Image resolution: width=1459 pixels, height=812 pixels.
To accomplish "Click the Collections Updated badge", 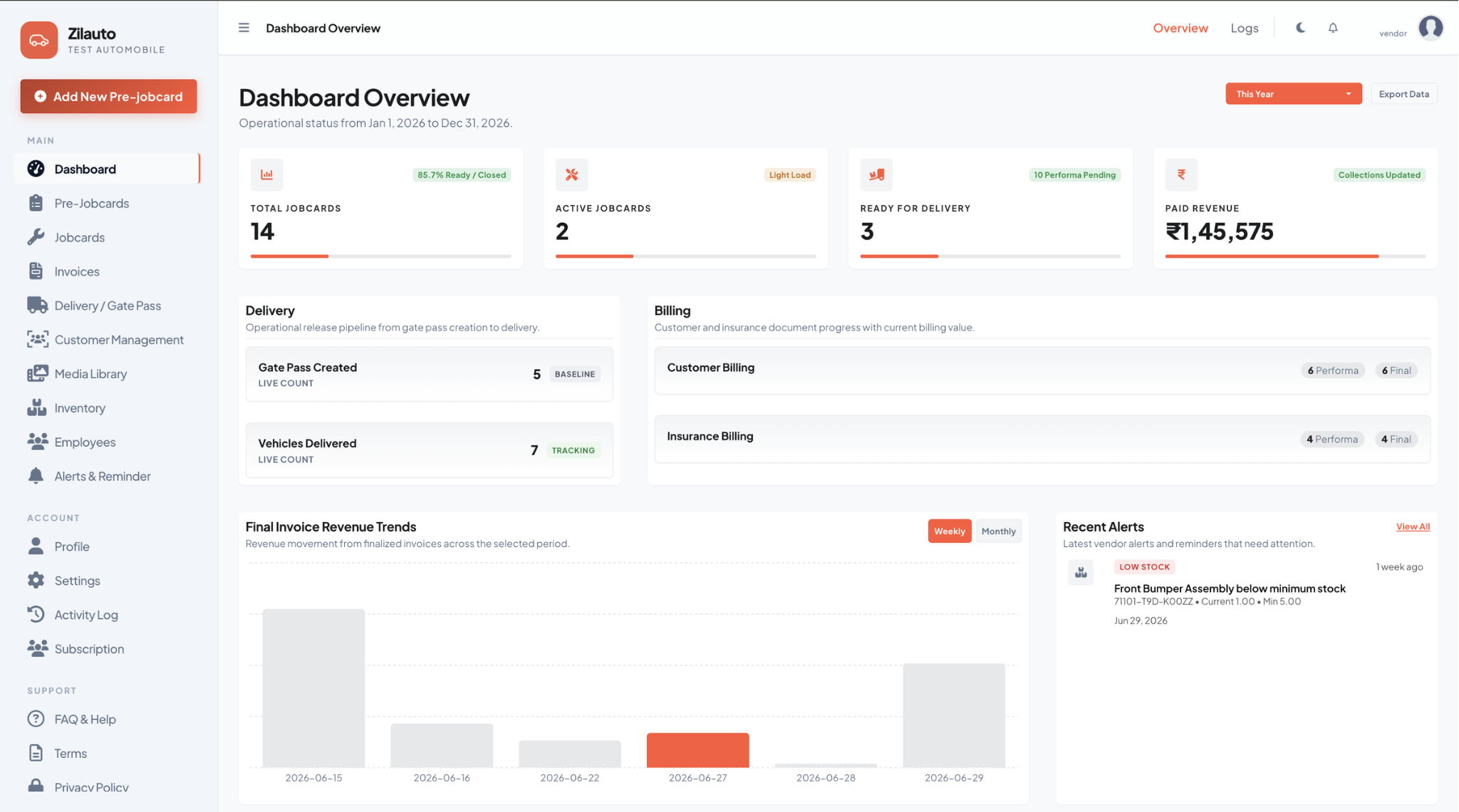I will [1379, 175].
